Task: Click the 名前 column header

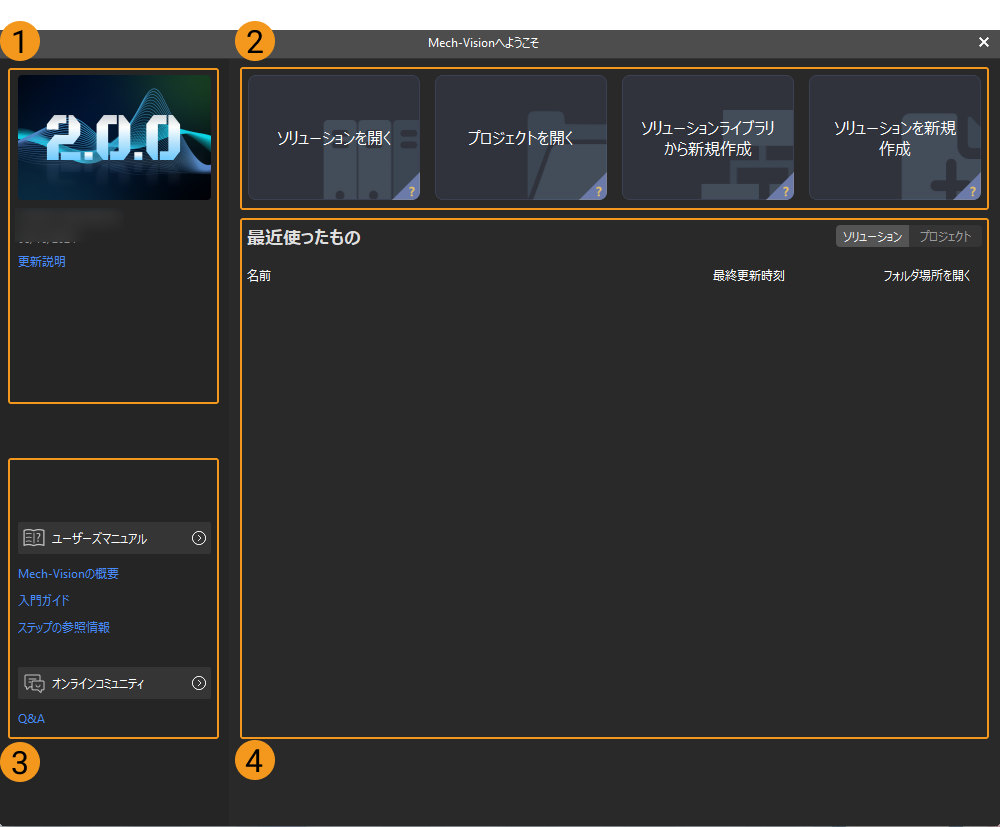Action: click(259, 275)
